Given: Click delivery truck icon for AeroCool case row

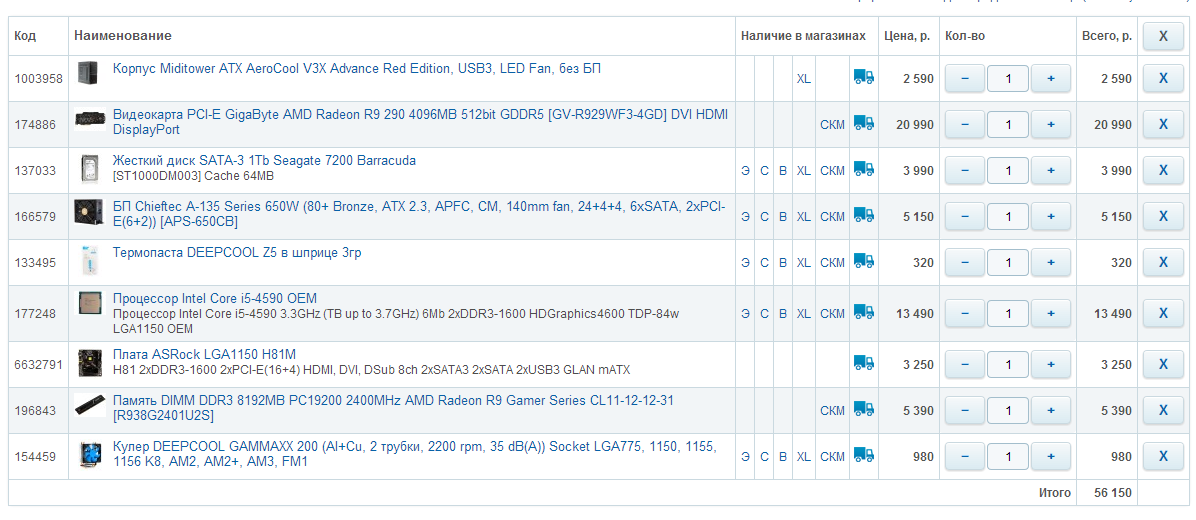Looking at the screenshot, I should 863,77.
